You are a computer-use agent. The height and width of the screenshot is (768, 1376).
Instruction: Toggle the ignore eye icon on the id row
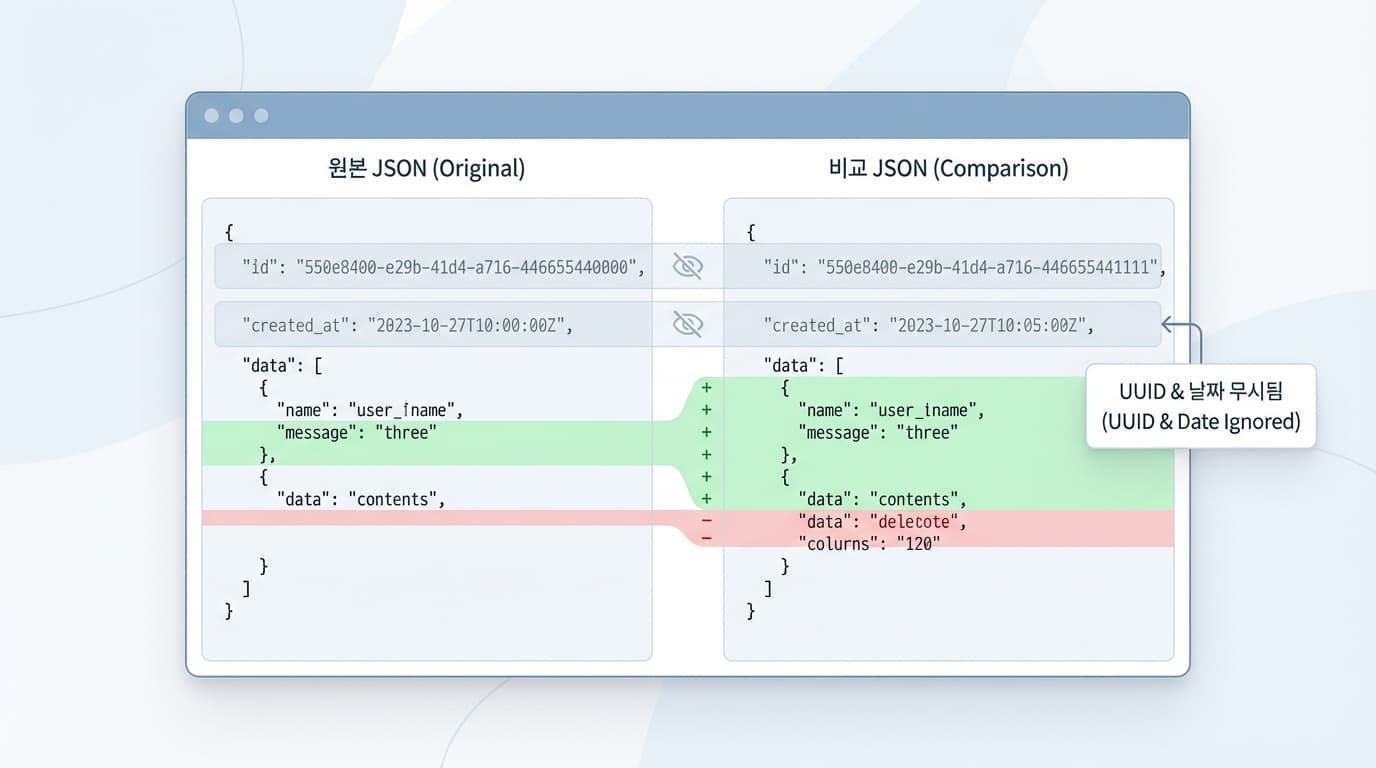(x=687, y=266)
